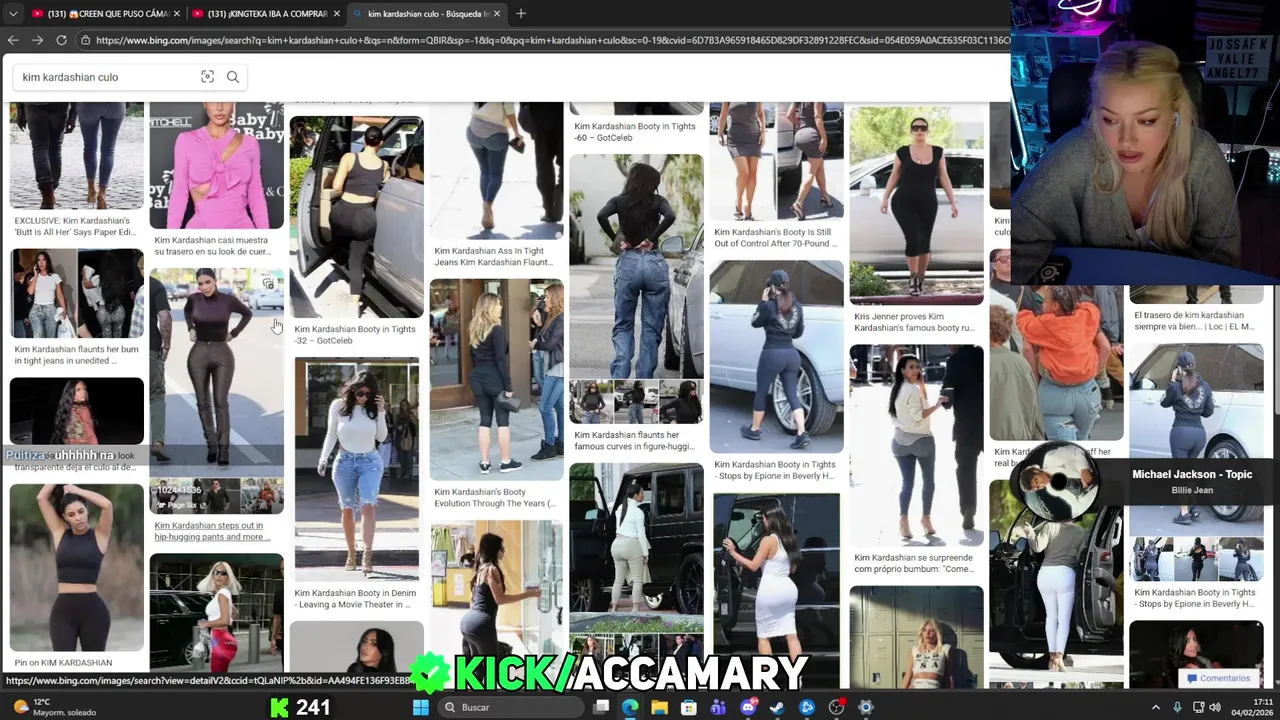
Task: Open Teams icon on taskbar
Action: [x=718, y=707]
